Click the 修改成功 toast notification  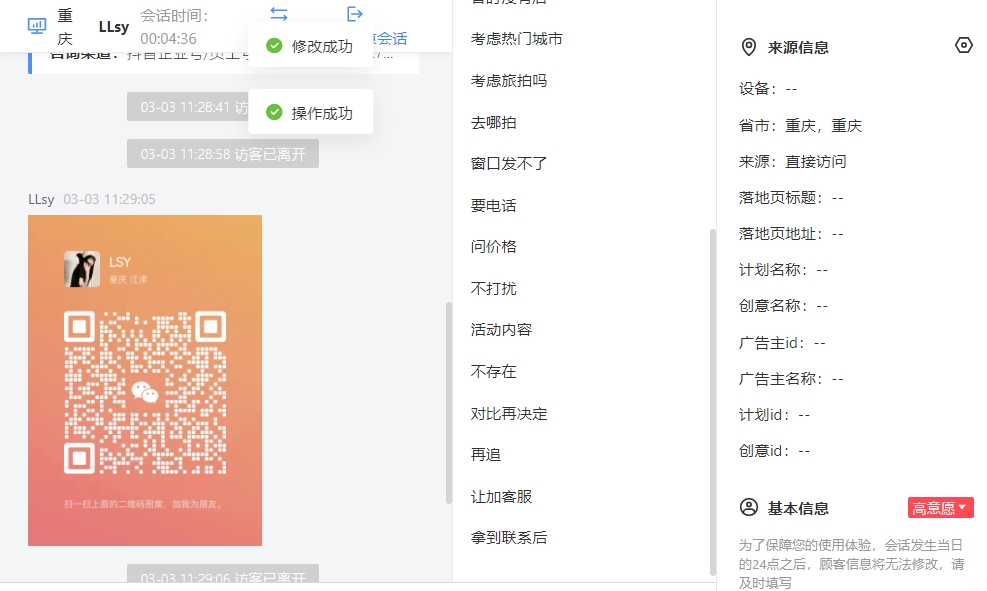point(310,45)
